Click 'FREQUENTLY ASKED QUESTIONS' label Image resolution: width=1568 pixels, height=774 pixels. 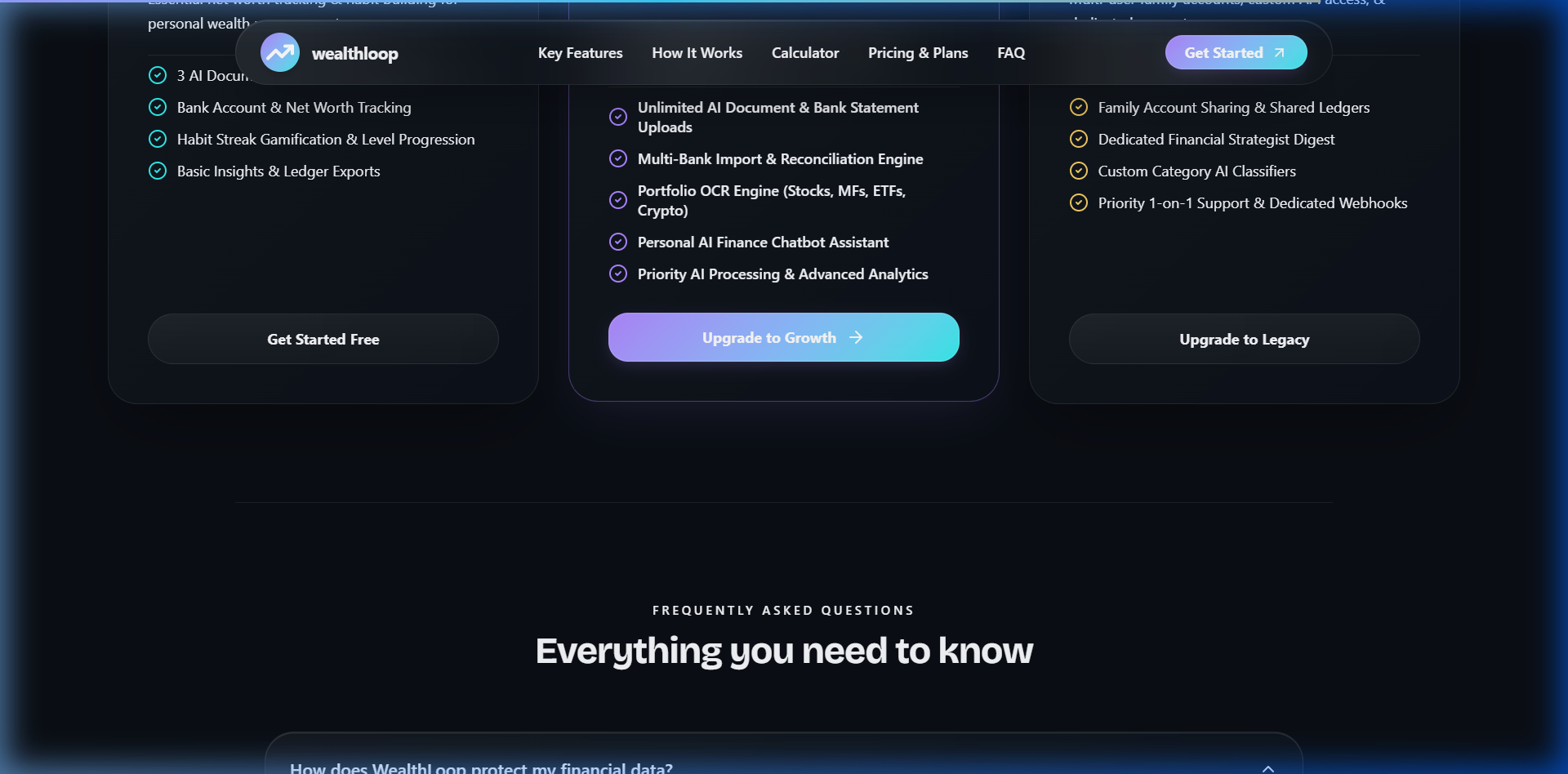pos(784,610)
